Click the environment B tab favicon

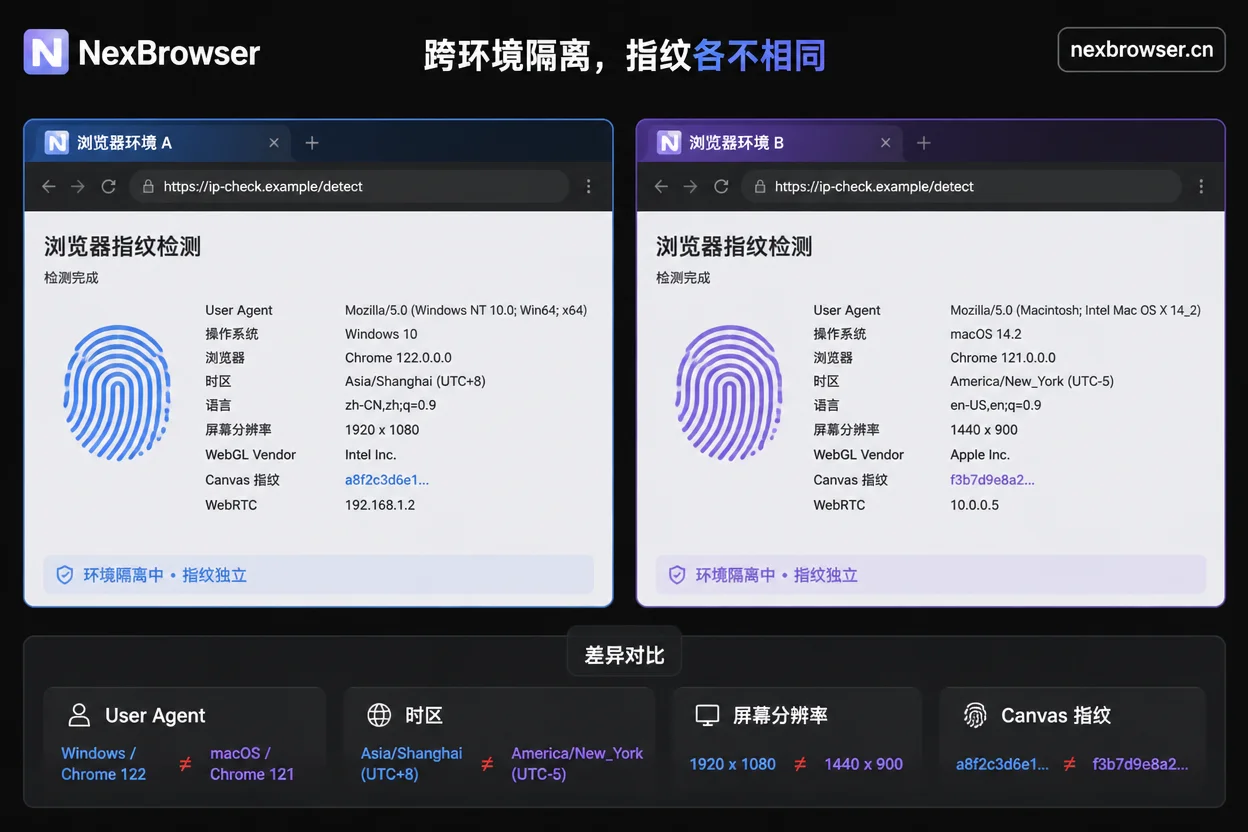point(669,143)
